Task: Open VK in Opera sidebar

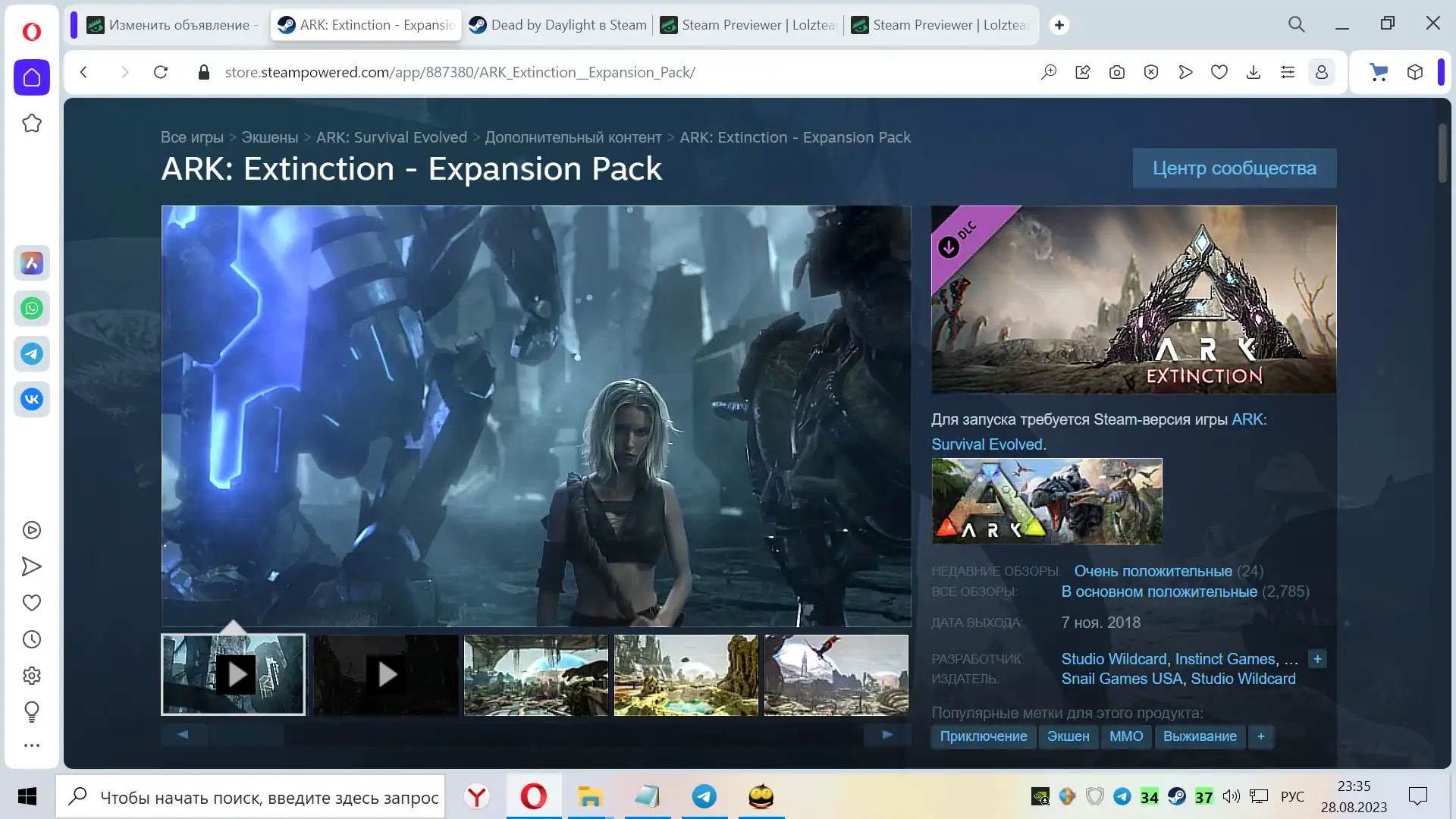Action: pos(32,400)
